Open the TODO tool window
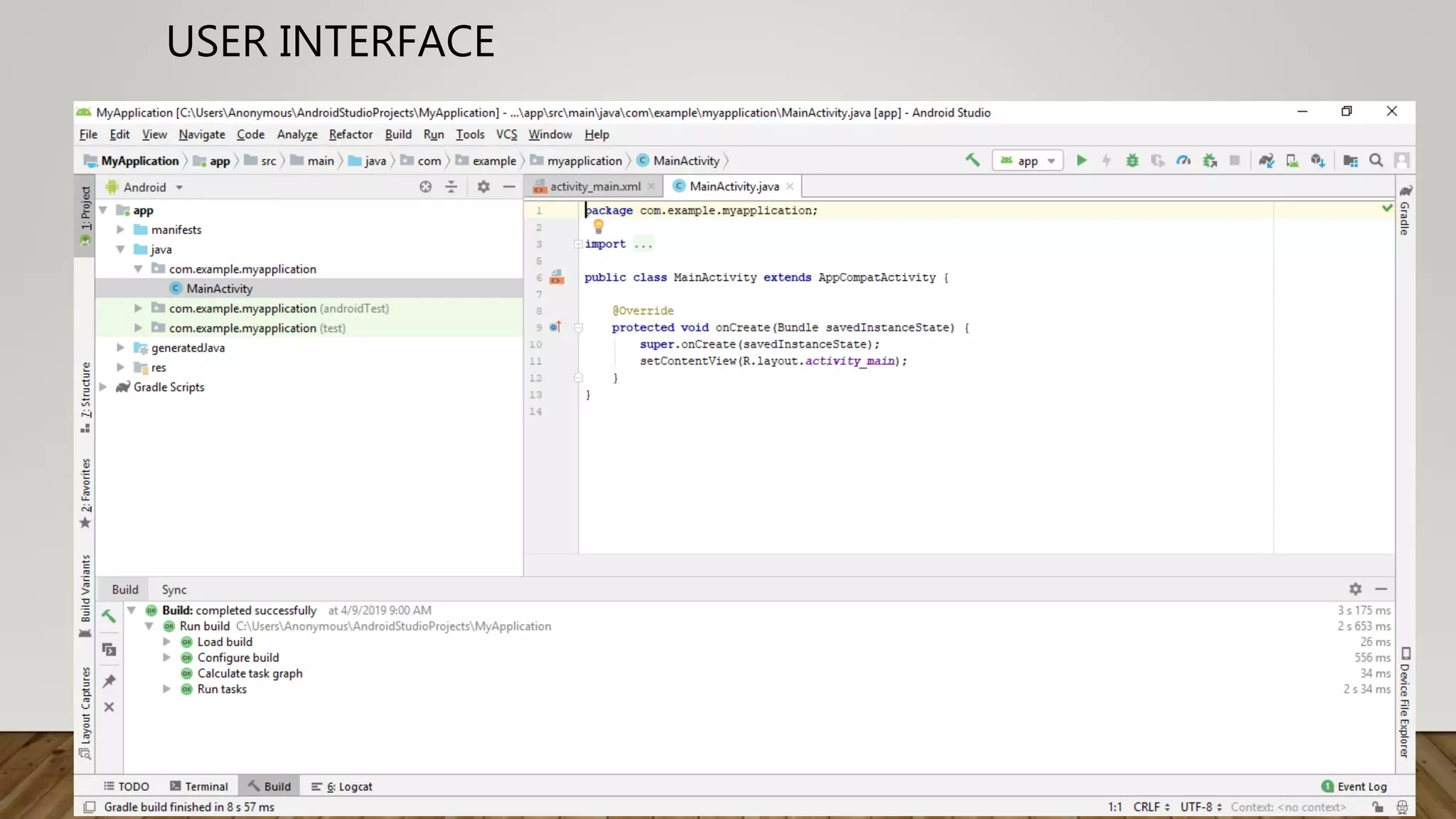 127,786
